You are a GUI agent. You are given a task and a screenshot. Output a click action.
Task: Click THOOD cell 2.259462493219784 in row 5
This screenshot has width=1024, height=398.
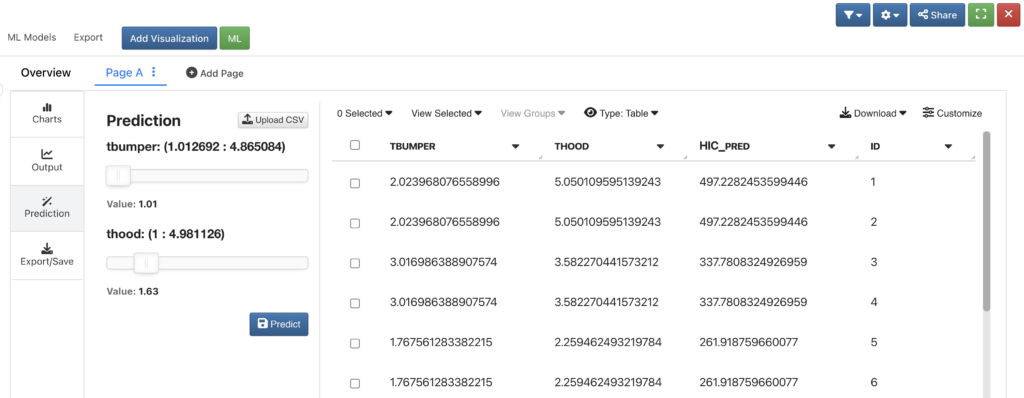608,342
